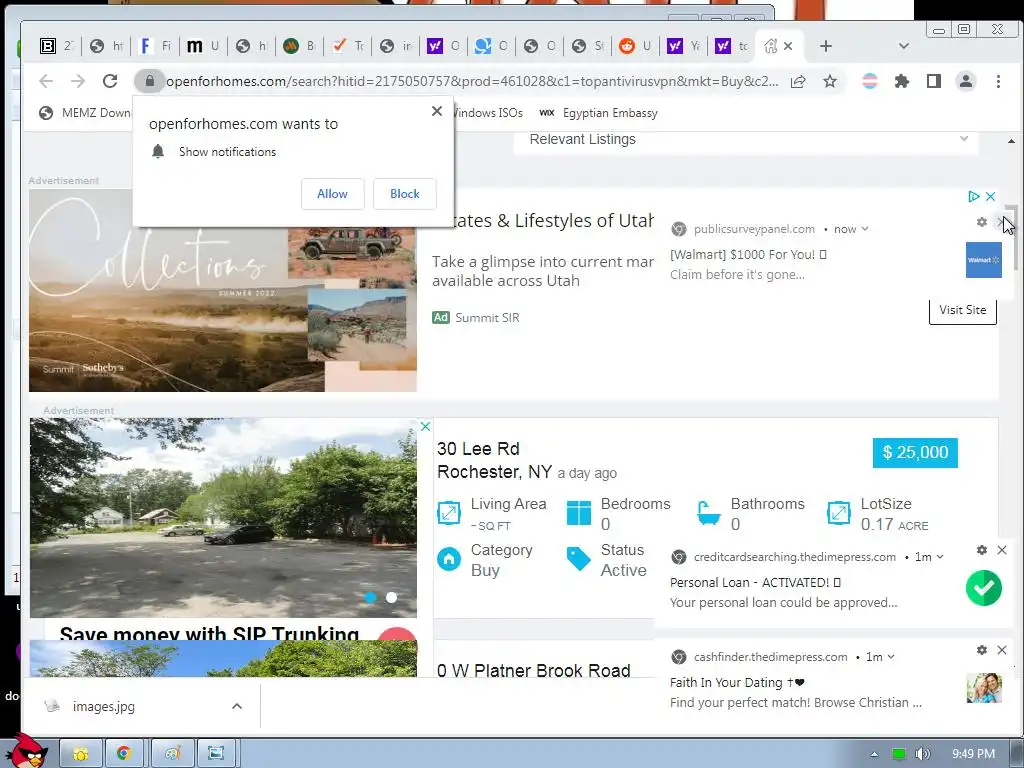
Task: Switch to the first Yahoo tab
Action: click(x=443, y=46)
